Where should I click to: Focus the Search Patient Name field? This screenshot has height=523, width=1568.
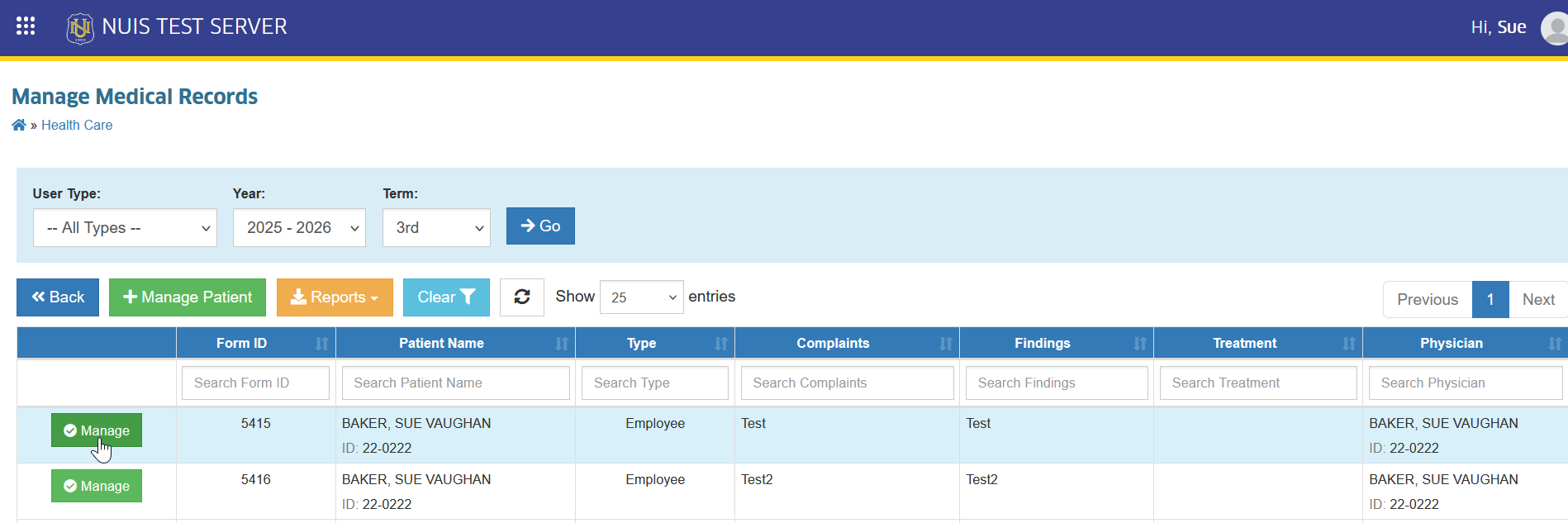coord(456,383)
